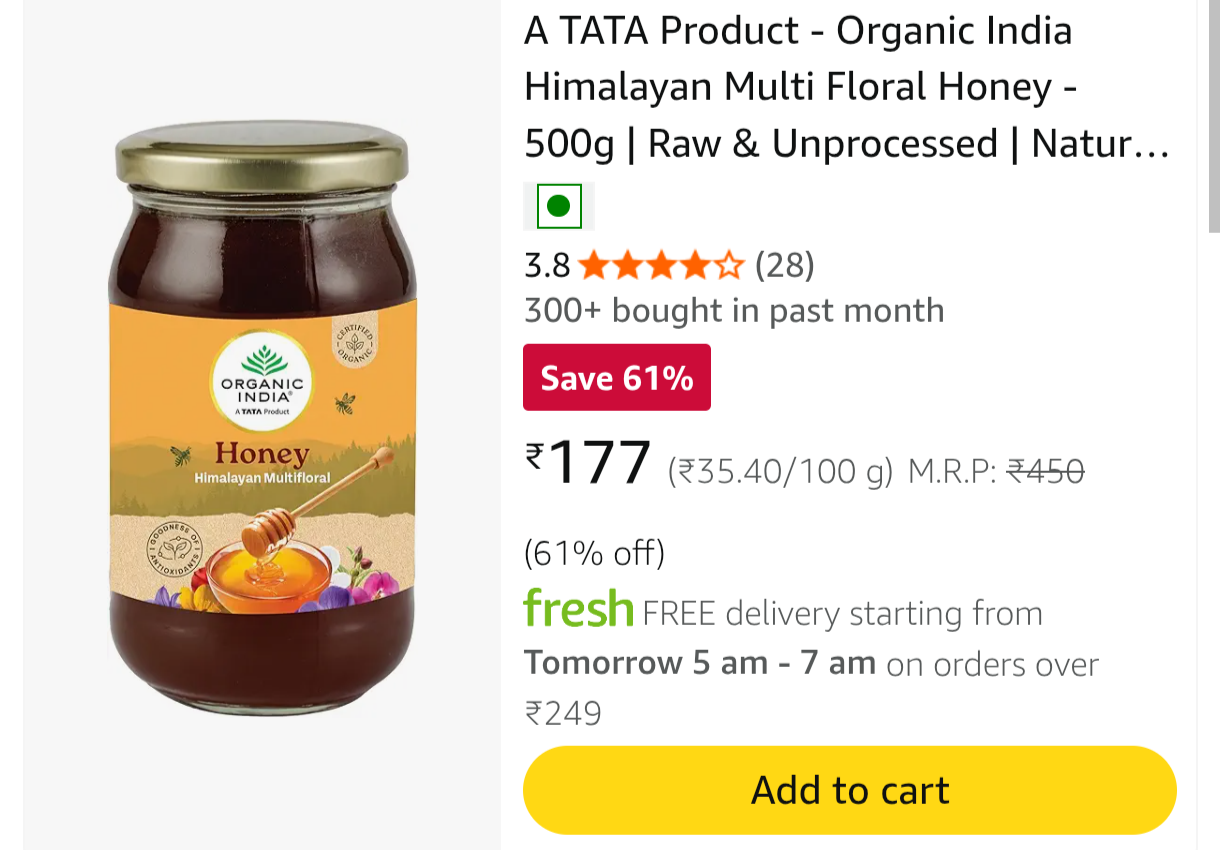Click the green vegetarian dot icon

tap(559, 206)
